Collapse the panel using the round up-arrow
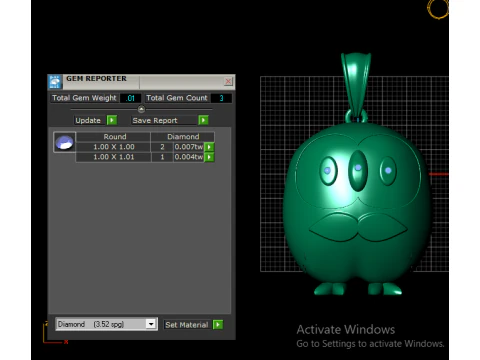 tap(141, 109)
